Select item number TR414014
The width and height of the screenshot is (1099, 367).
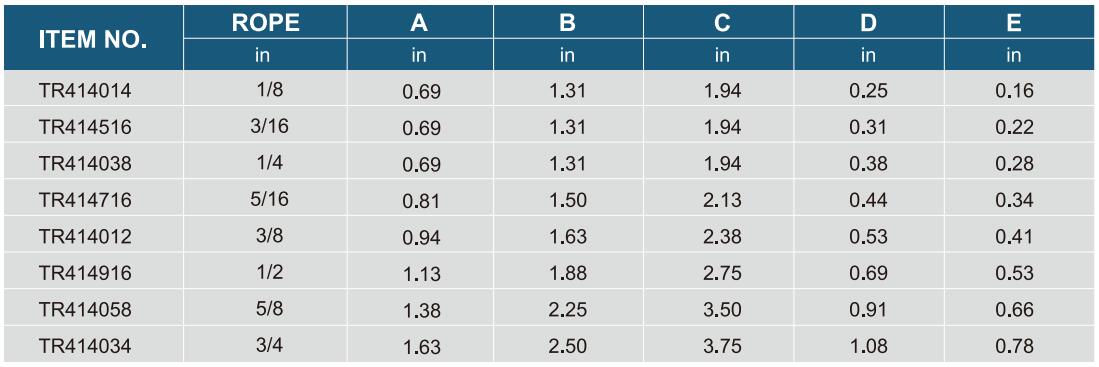(x=85, y=90)
